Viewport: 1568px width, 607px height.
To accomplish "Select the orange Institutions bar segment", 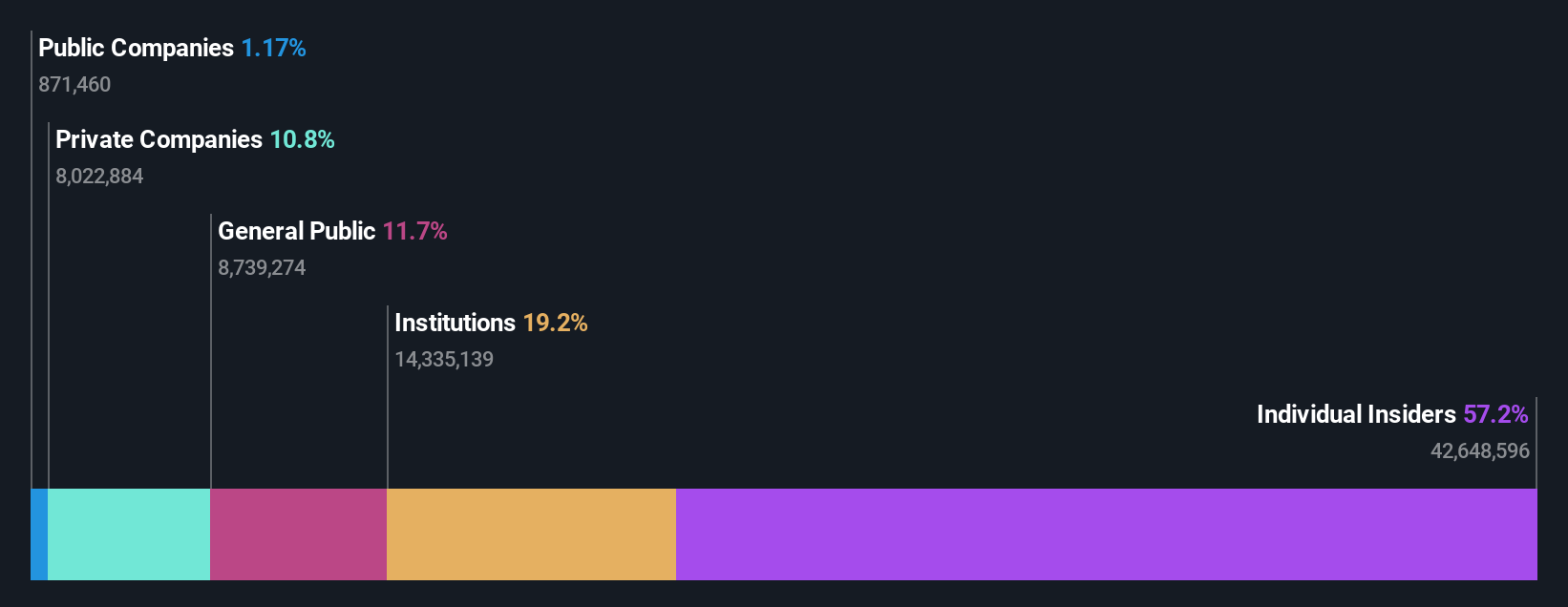I will tap(531, 534).
